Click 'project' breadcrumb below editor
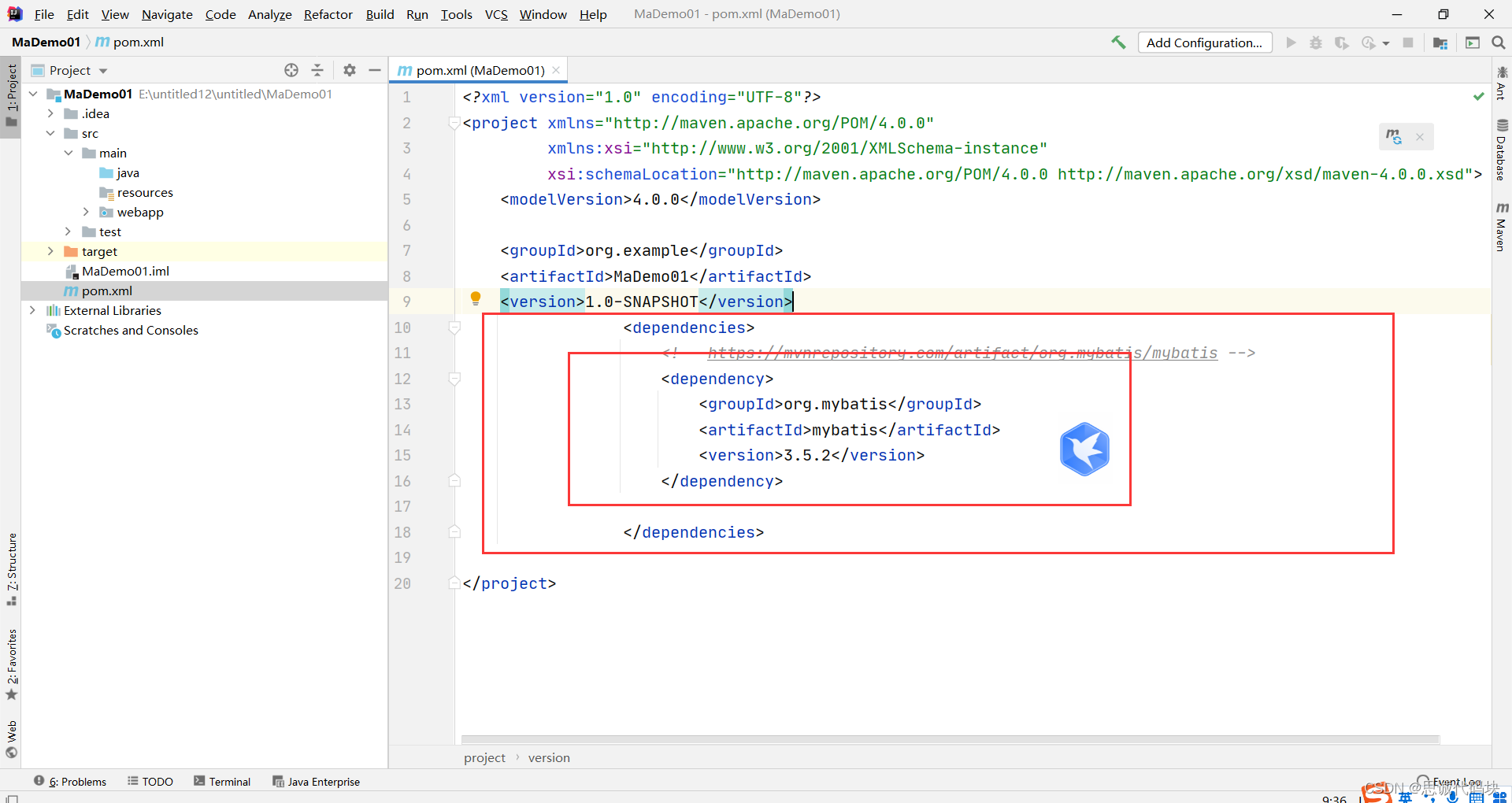This screenshot has width=1512, height=803. click(x=484, y=757)
